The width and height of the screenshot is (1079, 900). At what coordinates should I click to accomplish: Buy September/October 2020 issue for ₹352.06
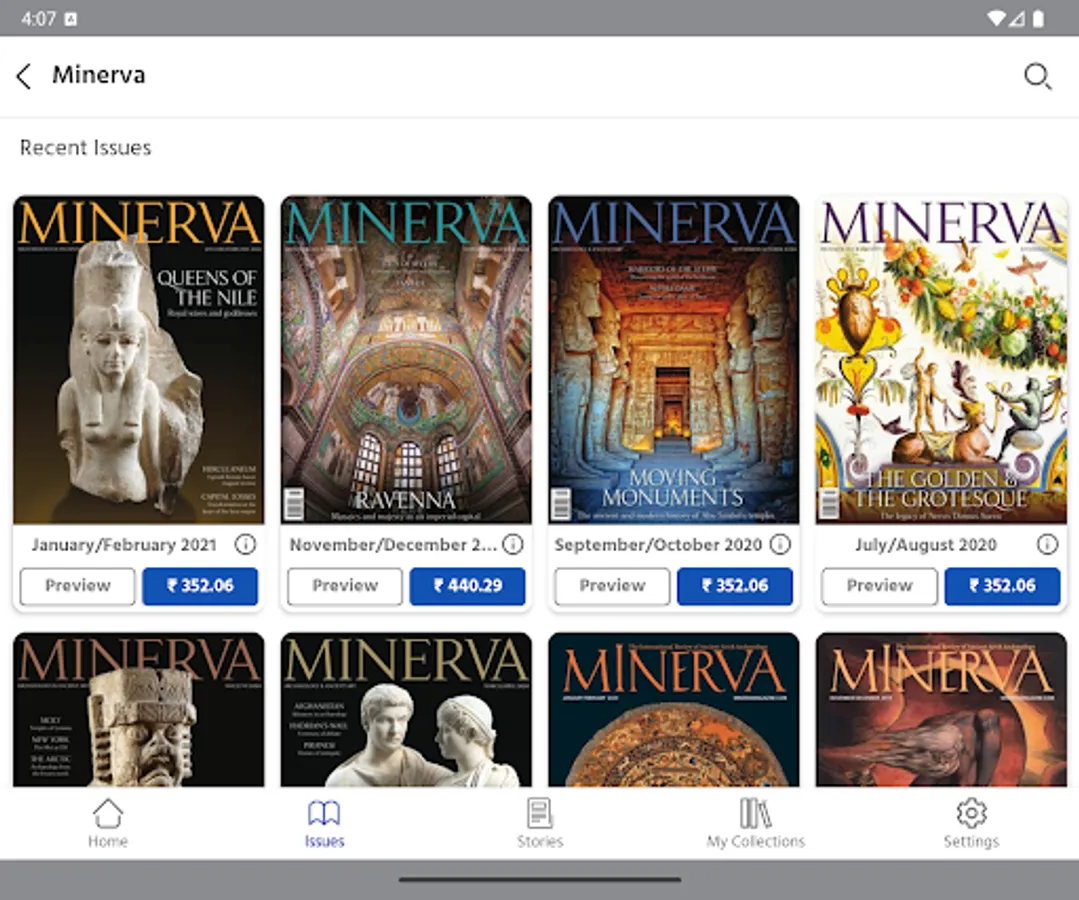735,586
